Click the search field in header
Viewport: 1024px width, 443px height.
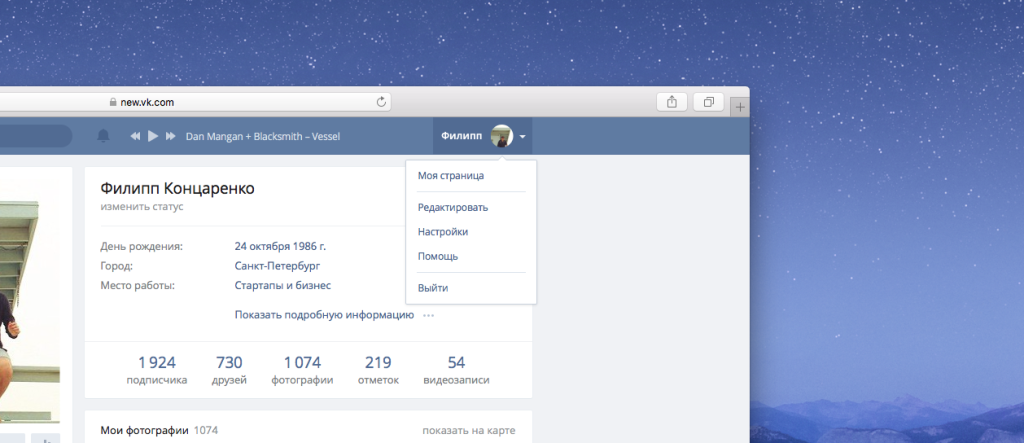(x=36, y=136)
